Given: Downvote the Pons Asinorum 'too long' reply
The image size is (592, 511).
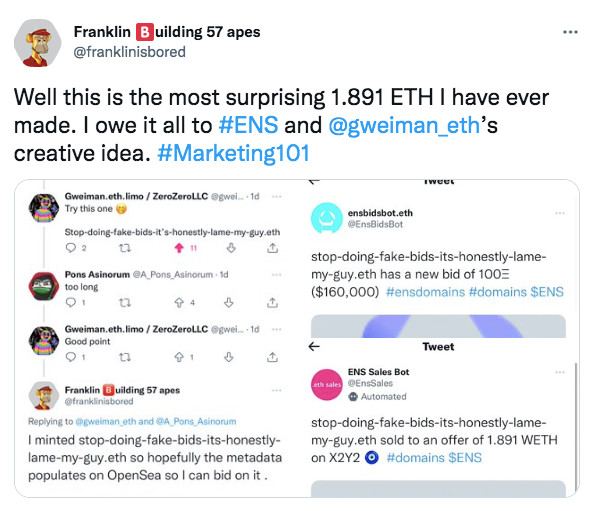Looking at the screenshot, I should [x=228, y=303].
